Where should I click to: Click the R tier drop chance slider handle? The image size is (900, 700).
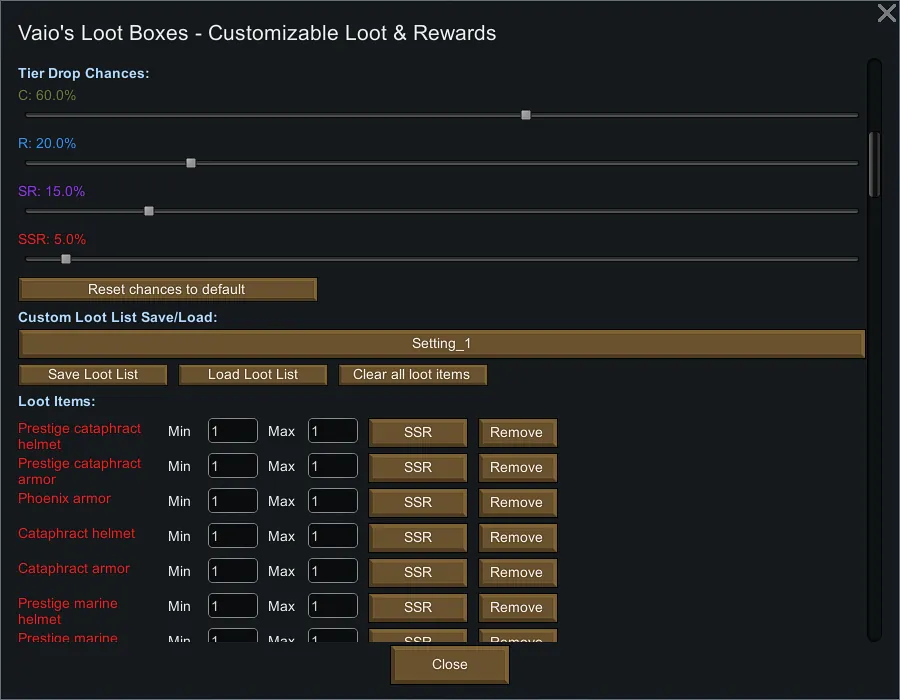click(x=191, y=163)
